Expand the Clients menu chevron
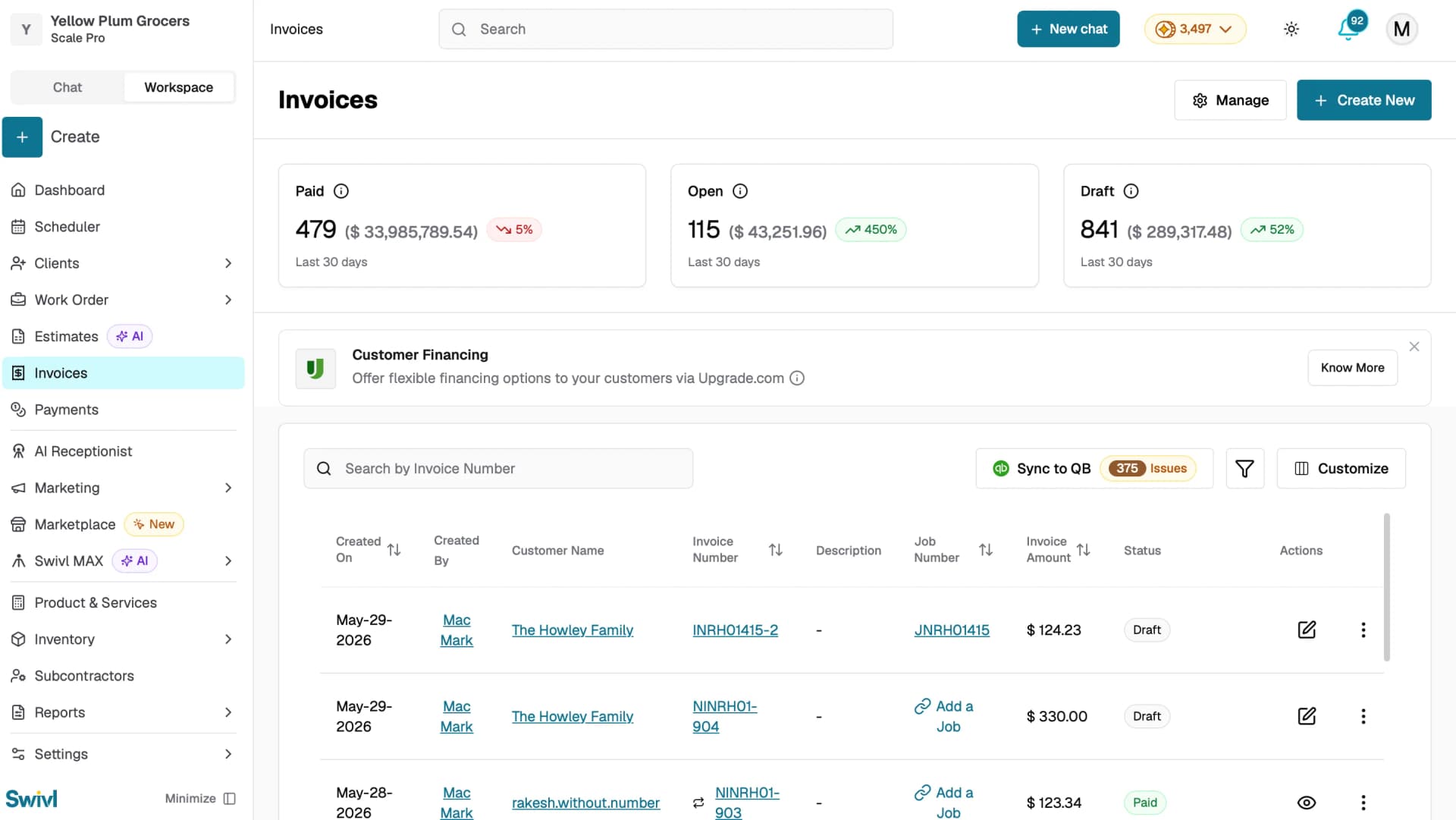 tap(228, 263)
